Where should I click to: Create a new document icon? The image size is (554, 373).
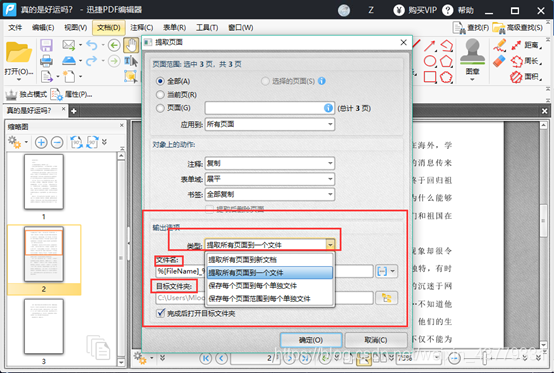click(69, 76)
